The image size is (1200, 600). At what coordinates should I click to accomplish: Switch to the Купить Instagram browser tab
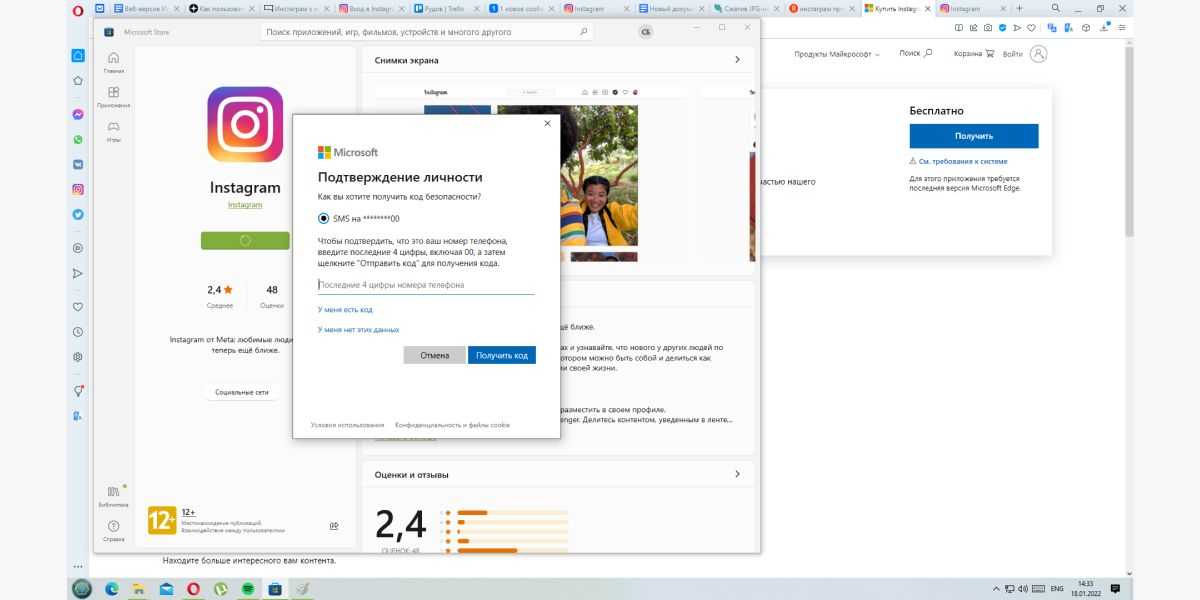pos(896,8)
